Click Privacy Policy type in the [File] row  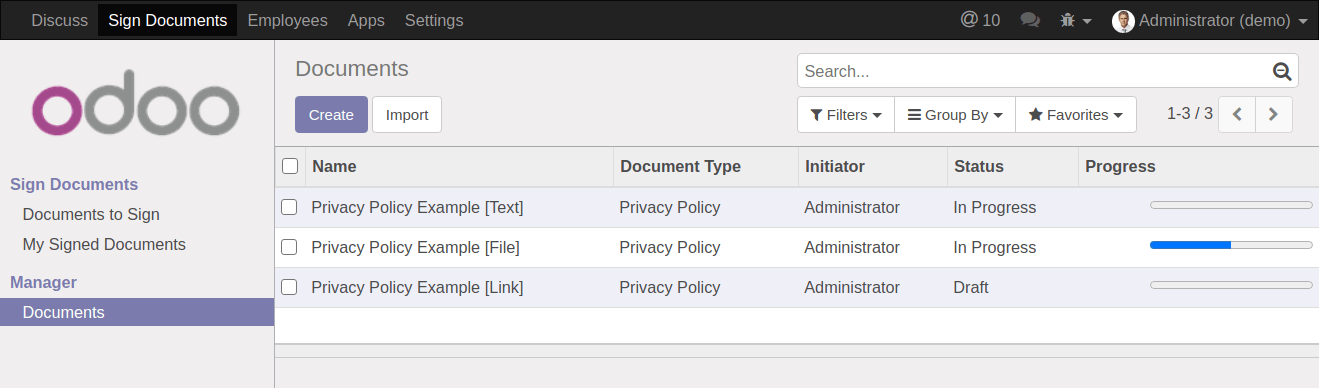pyautogui.click(x=669, y=247)
